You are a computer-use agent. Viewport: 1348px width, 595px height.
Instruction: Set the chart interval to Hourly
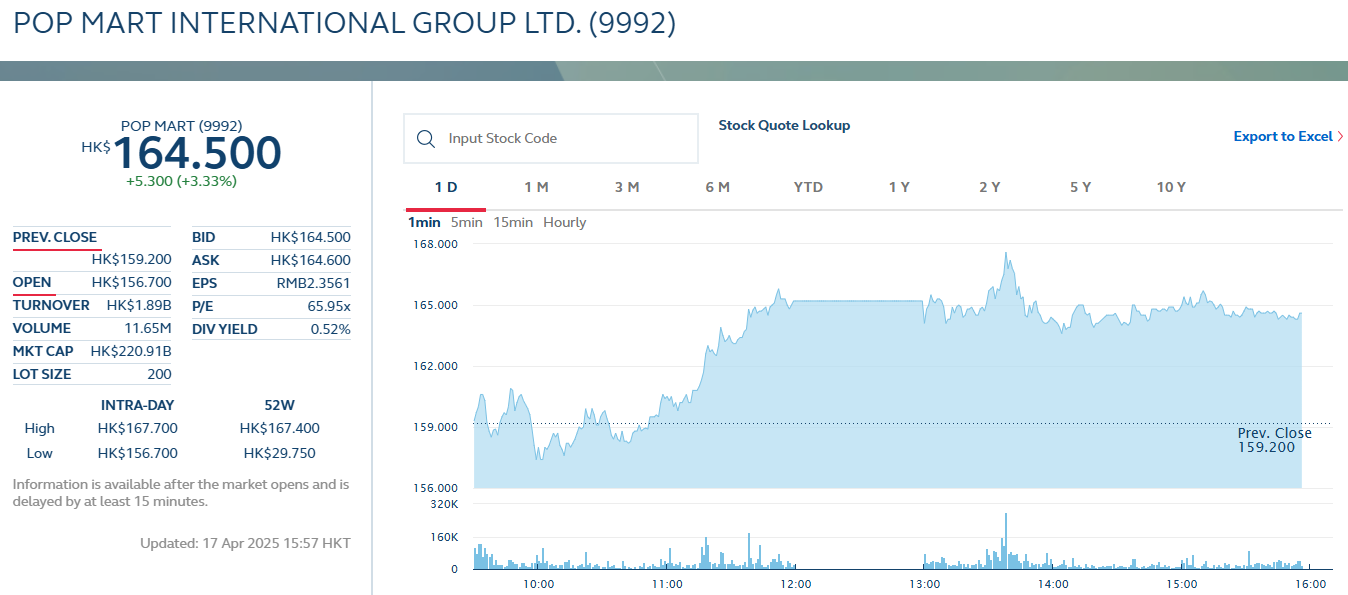click(564, 222)
